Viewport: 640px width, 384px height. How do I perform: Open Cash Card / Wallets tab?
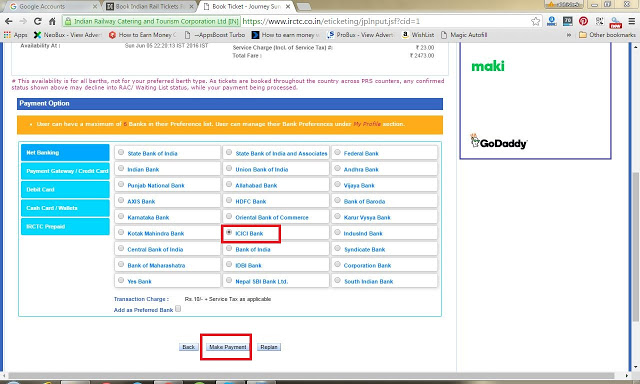point(65,208)
